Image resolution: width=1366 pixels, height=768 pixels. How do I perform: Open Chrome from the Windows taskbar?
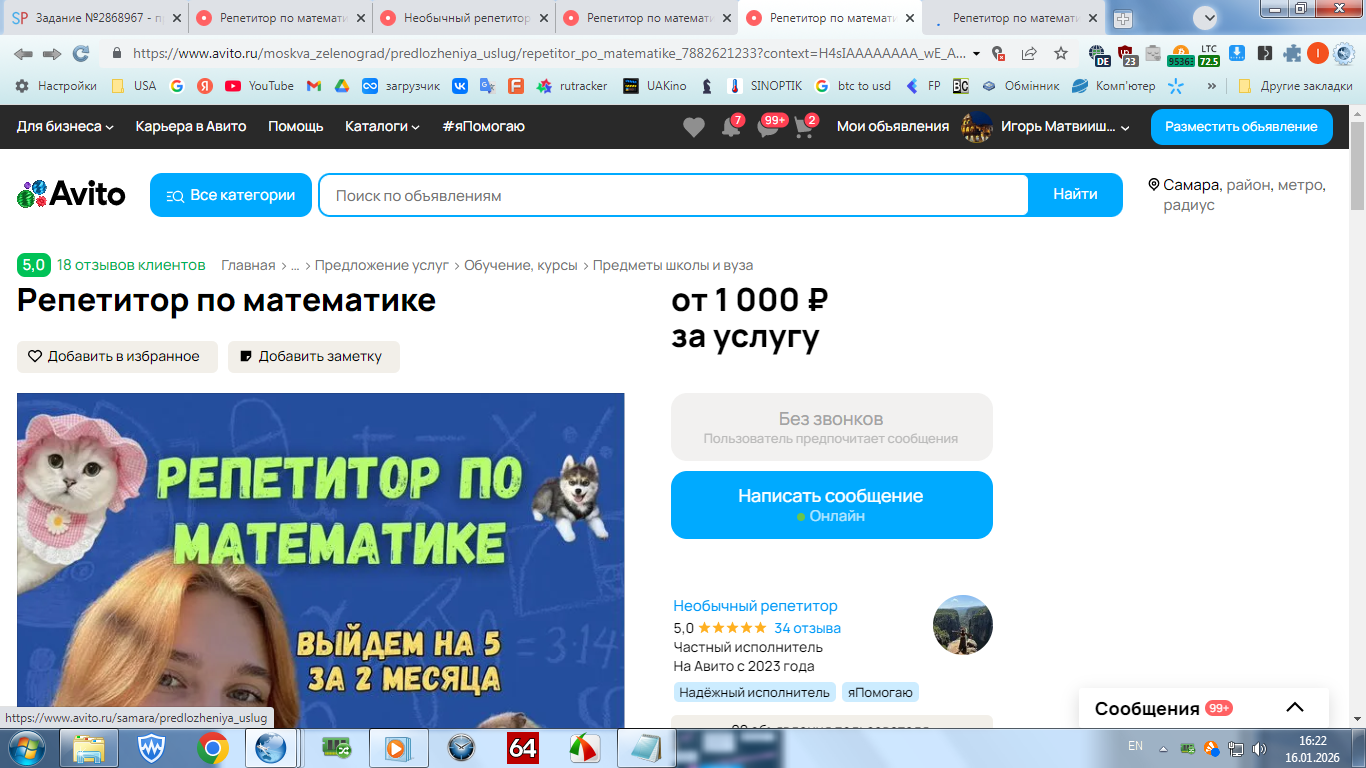click(212, 748)
